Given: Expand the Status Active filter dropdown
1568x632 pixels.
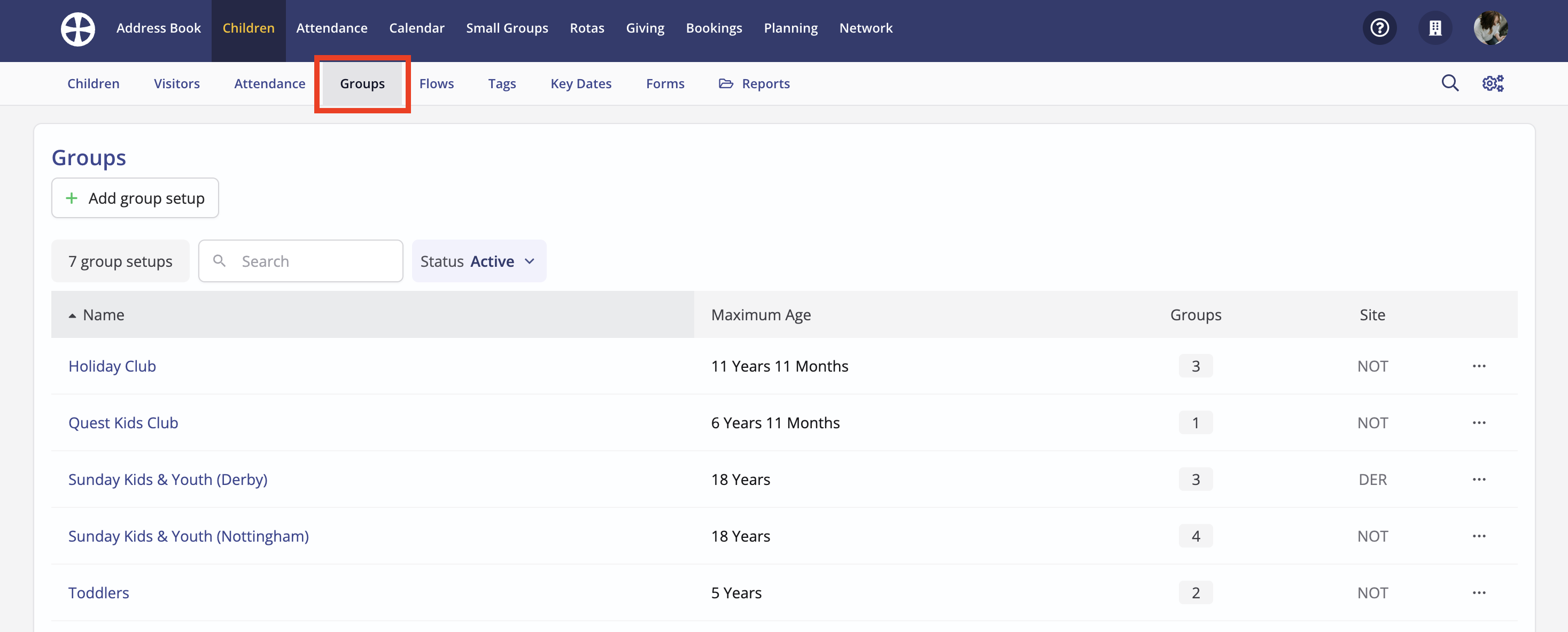Looking at the screenshot, I should [478, 261].
